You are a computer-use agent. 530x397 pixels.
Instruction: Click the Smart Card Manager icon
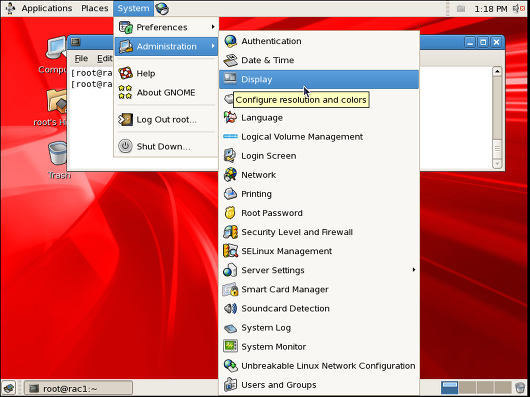click(231, 289)
